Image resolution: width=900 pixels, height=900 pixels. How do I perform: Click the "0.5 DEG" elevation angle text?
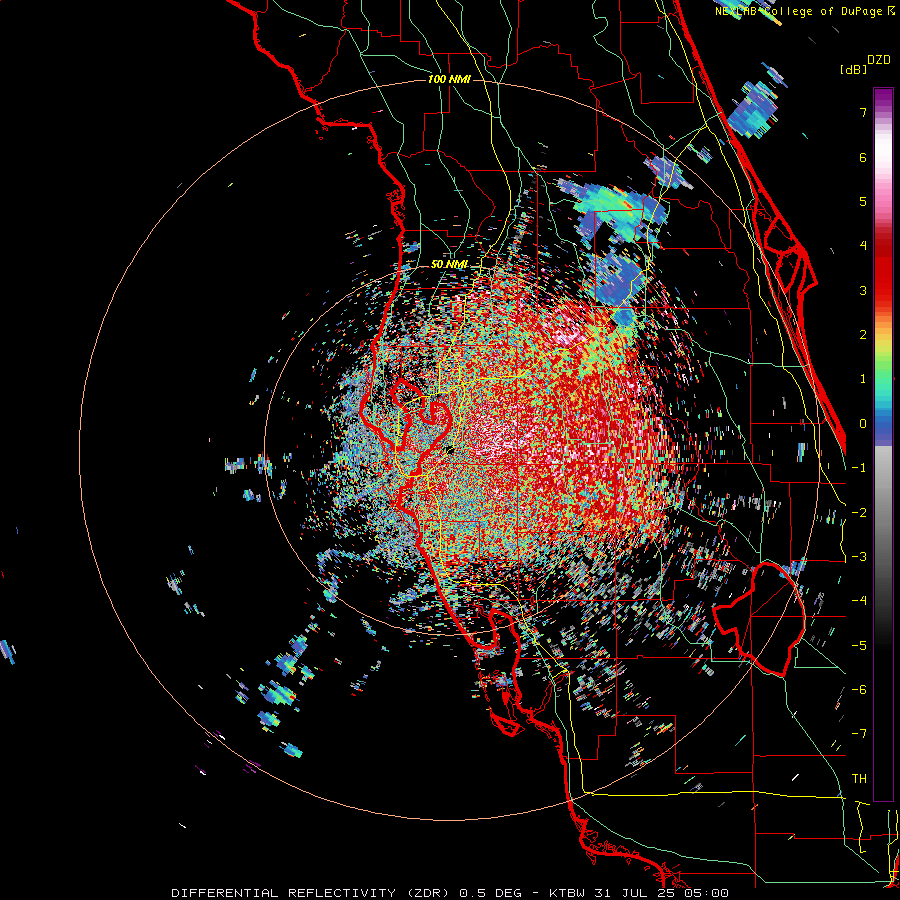pyautogui.click(x=490, y=893)
